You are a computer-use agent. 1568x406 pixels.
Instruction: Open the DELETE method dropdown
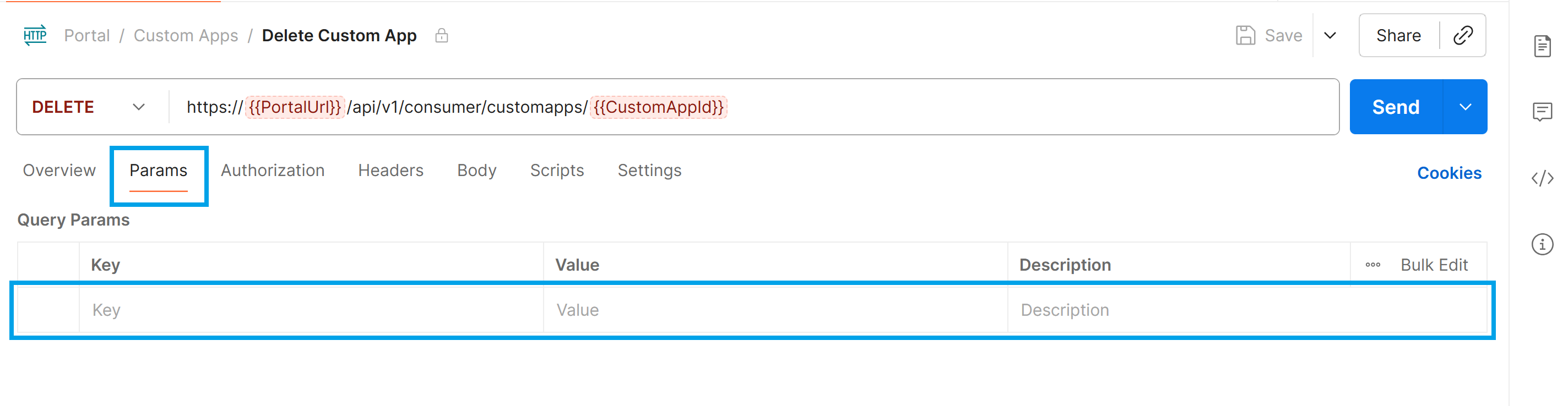139,107
